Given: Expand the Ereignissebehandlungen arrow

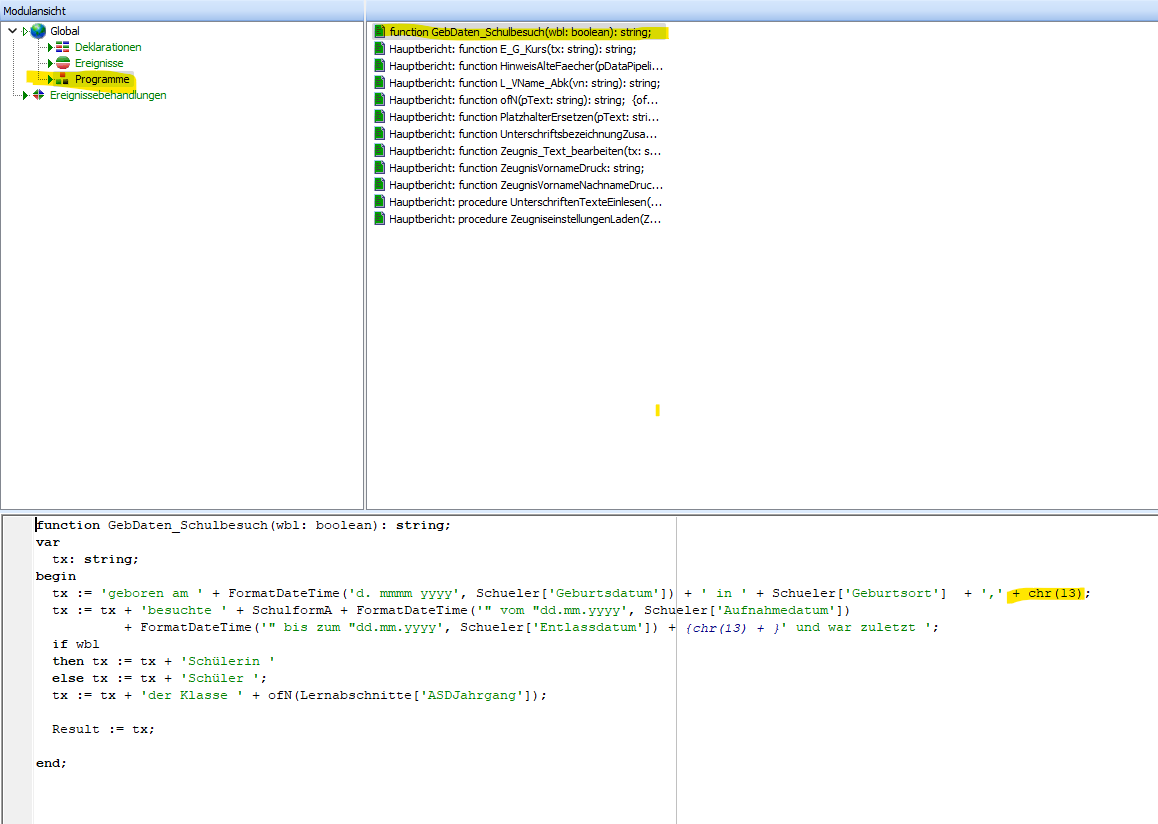Looking at the screenshot, I should 26,95.
